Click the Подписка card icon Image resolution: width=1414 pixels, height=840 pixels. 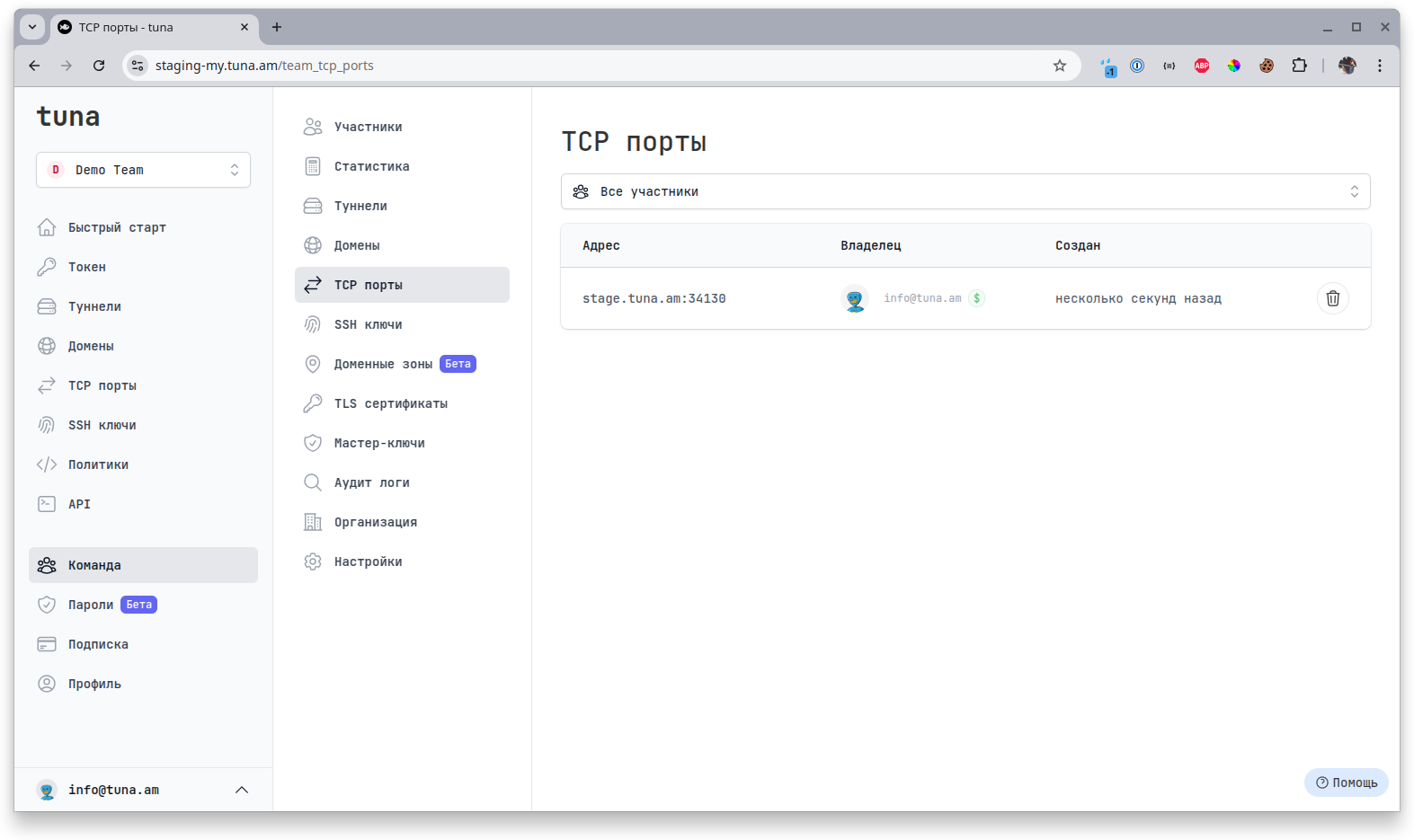coord(47,644)
